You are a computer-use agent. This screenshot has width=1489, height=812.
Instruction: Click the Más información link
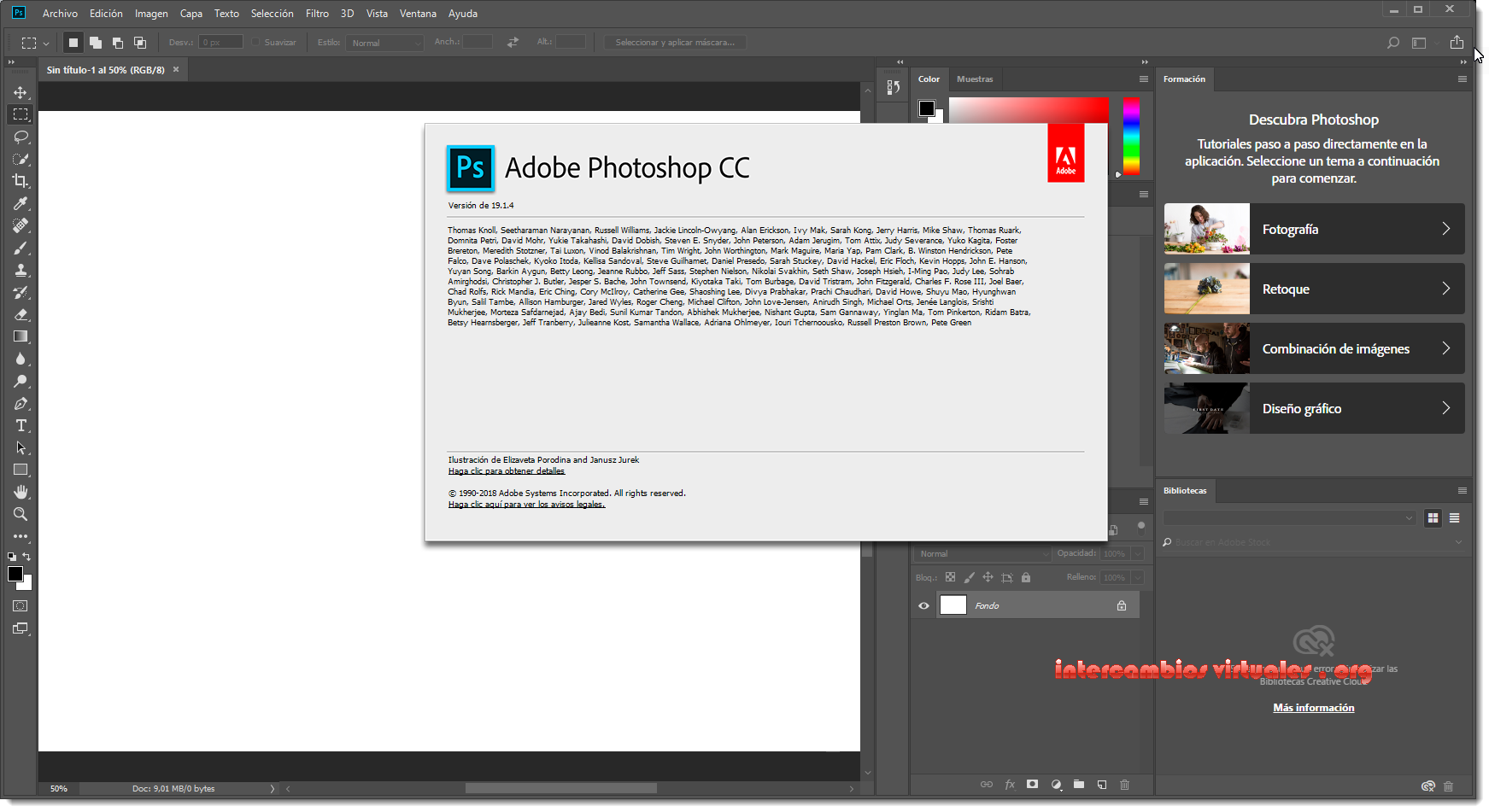(1313, 708)
